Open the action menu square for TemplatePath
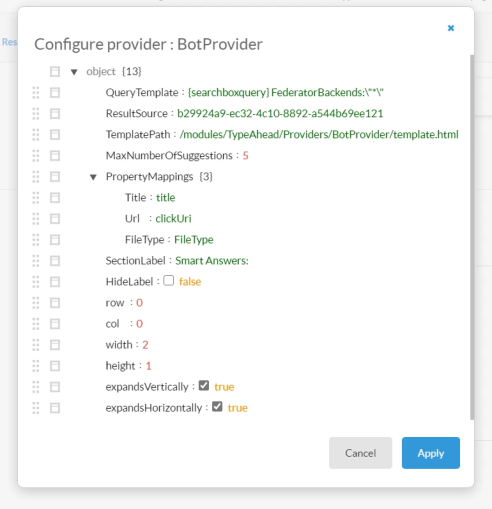 55,135
